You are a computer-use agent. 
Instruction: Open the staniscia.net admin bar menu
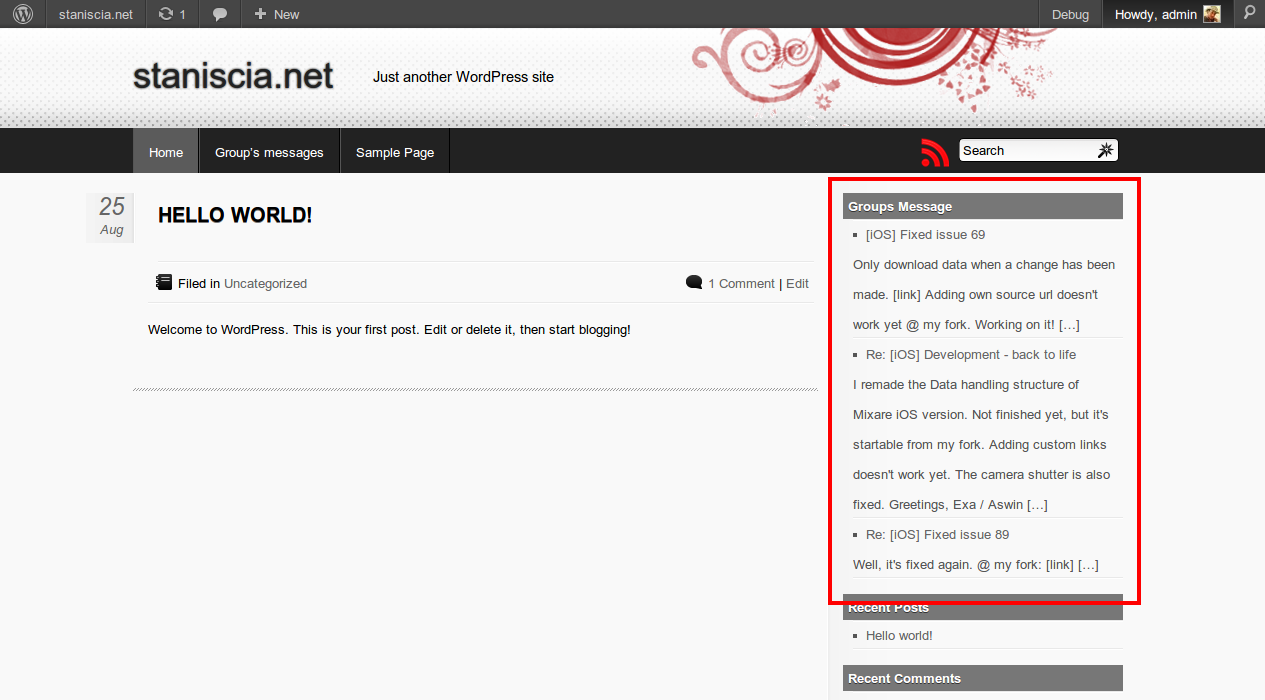pos(96,14)
